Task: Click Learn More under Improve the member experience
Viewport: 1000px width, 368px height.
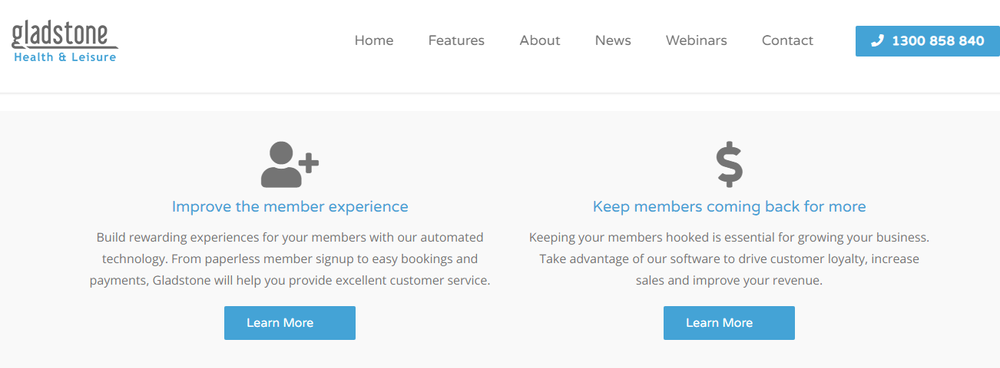Action: [290, 323]
